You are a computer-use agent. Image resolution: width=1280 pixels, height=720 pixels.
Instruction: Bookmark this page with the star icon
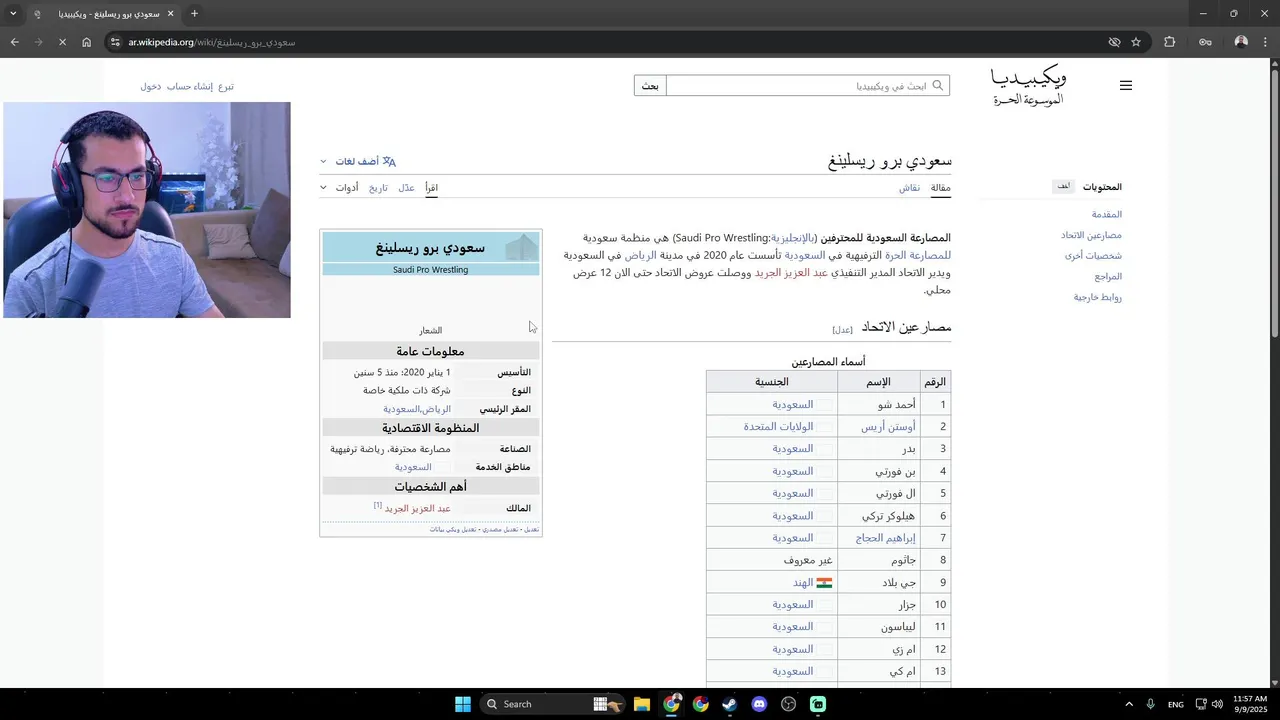tap(1136, 42)
